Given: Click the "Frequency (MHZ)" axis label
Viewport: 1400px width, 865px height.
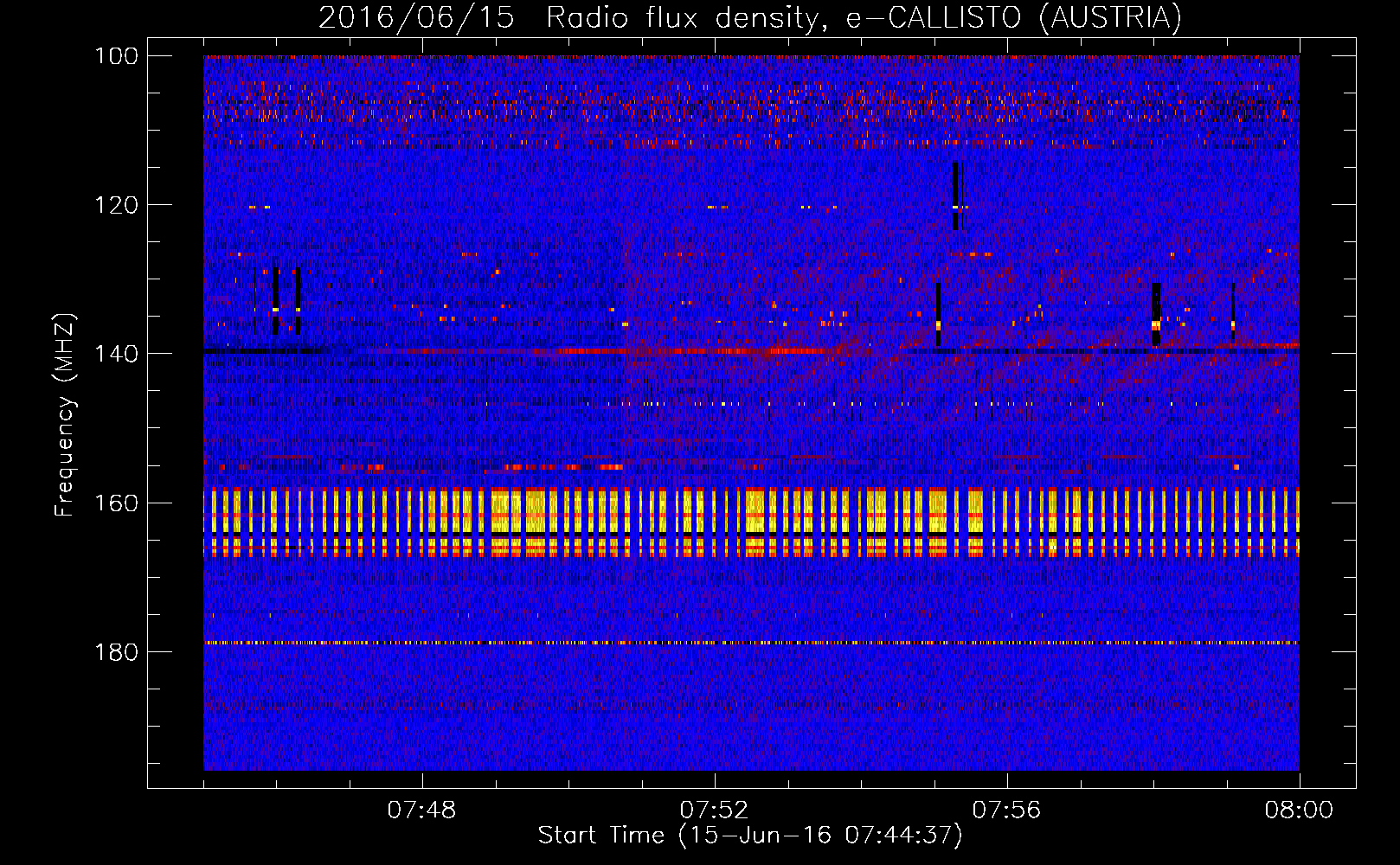Looking at the screenshot, I should (65, 414).
